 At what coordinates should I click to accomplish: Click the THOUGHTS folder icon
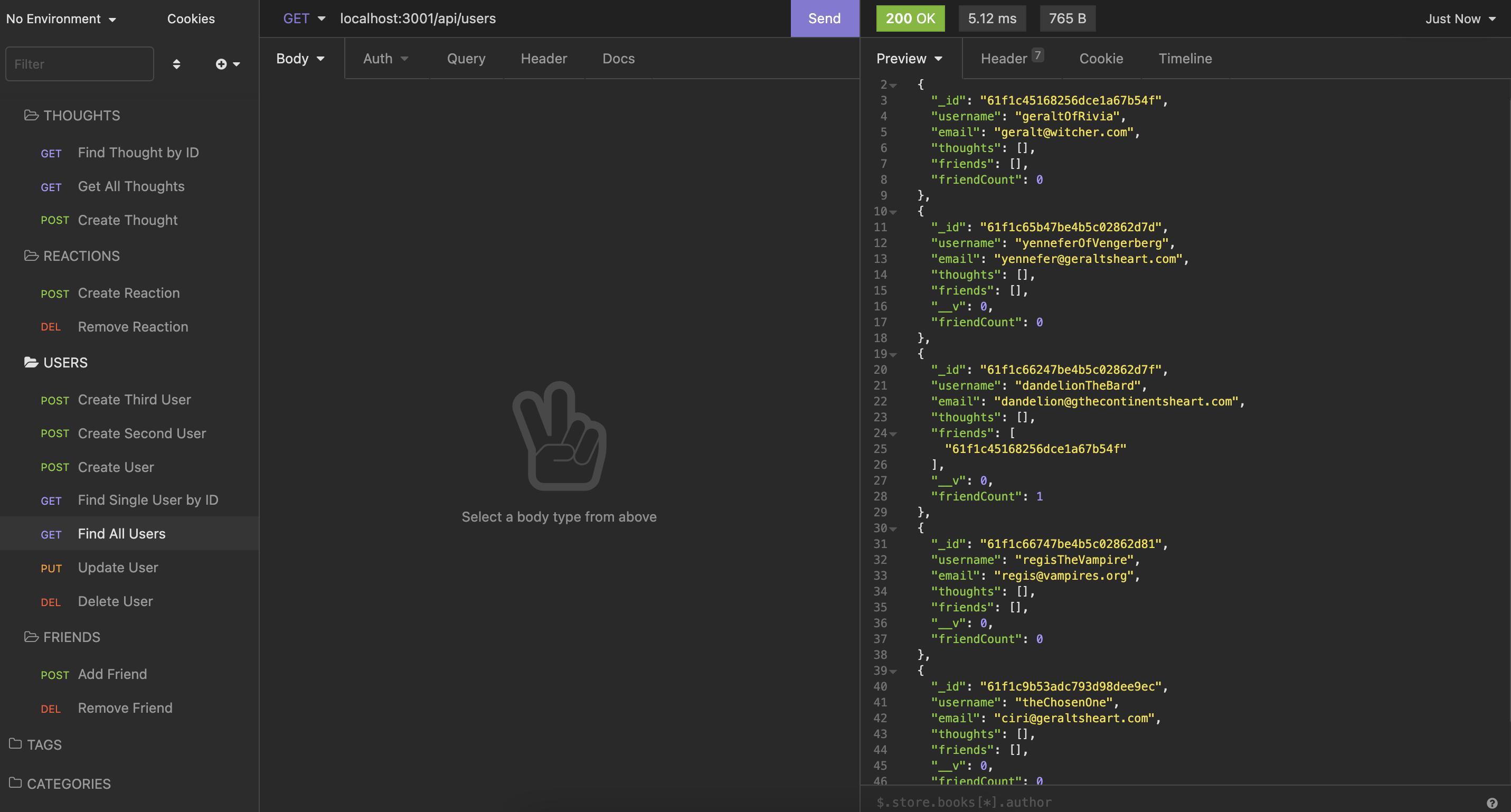[x=31, y=115]
